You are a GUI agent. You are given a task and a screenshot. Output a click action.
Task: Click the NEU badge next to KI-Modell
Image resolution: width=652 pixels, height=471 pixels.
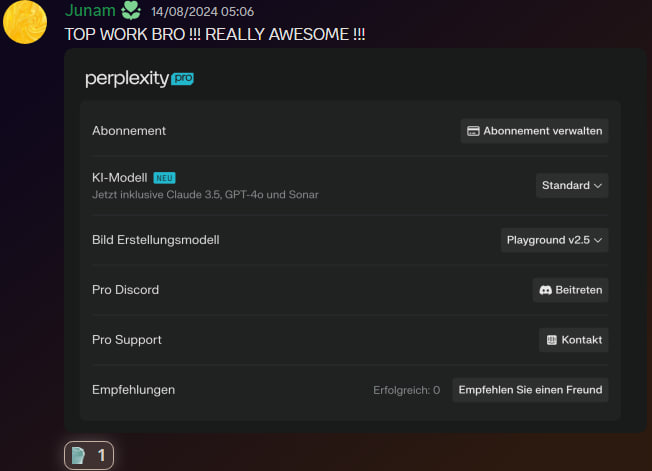pos(164,177)
